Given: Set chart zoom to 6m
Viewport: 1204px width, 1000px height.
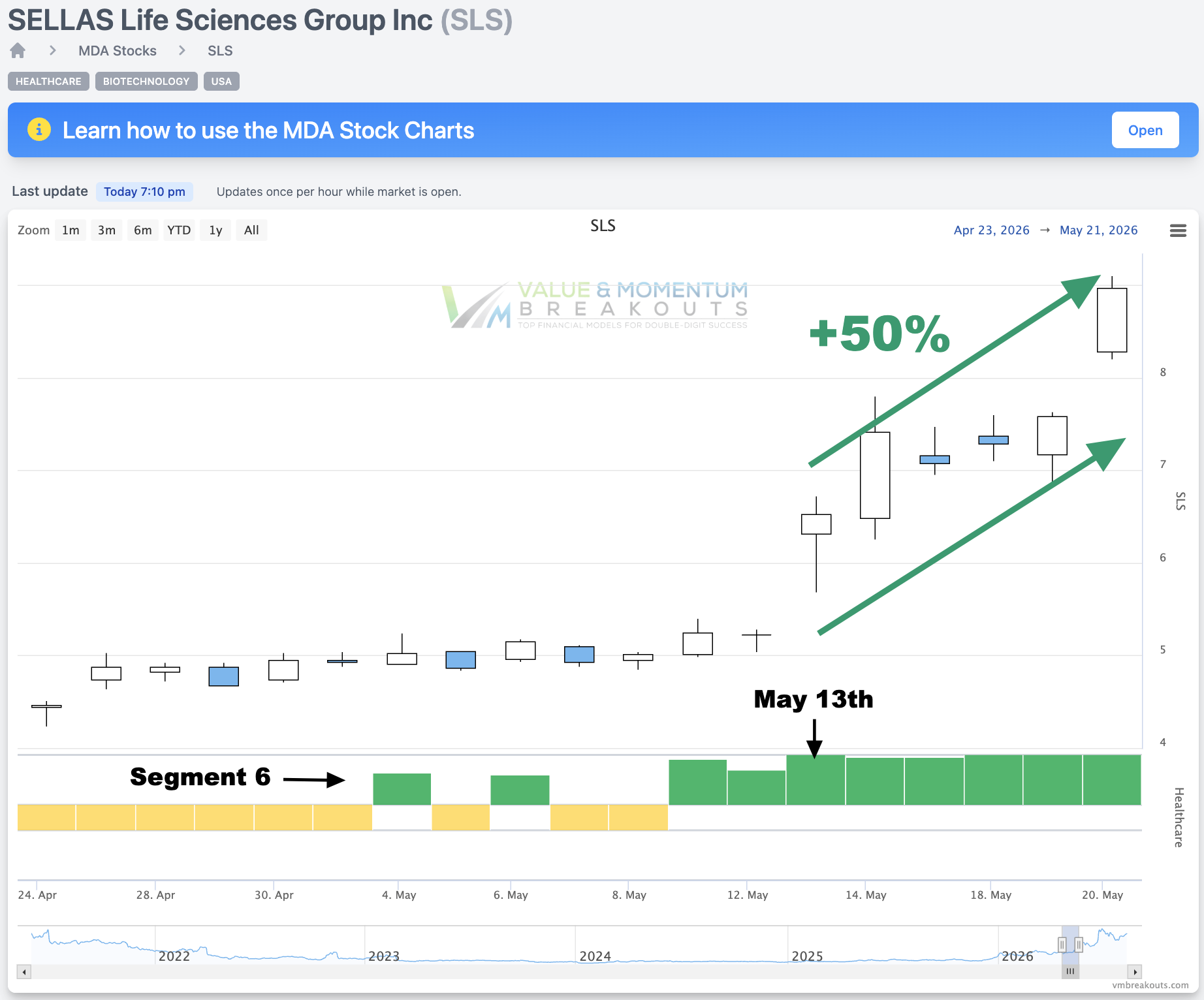Looking at the screenshot, I should [x=142, y=230].
